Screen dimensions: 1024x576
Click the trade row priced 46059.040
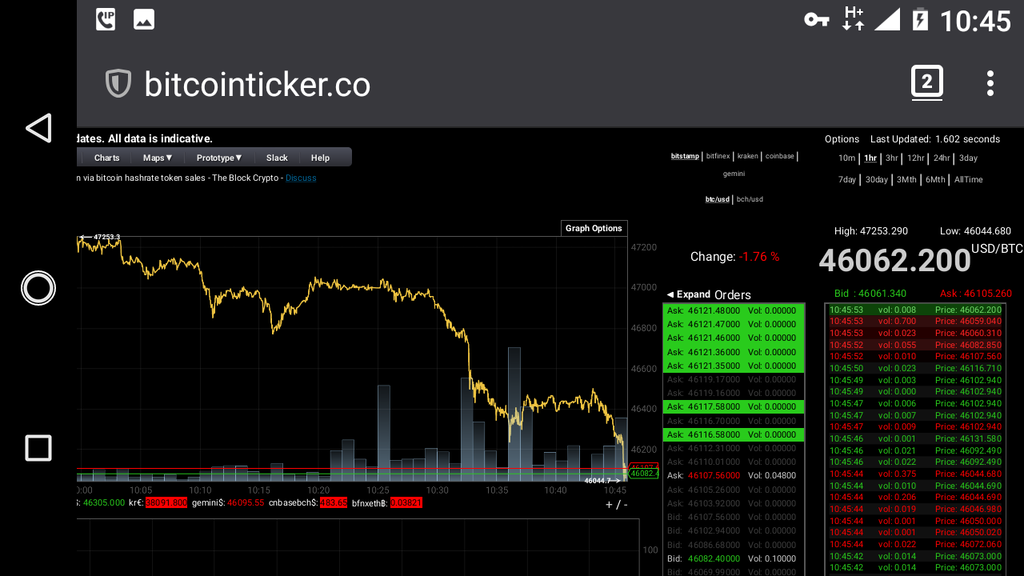point(915,321)
